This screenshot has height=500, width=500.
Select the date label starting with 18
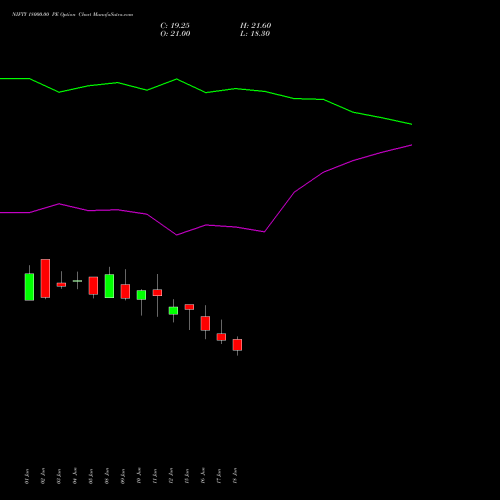(235, 476)
